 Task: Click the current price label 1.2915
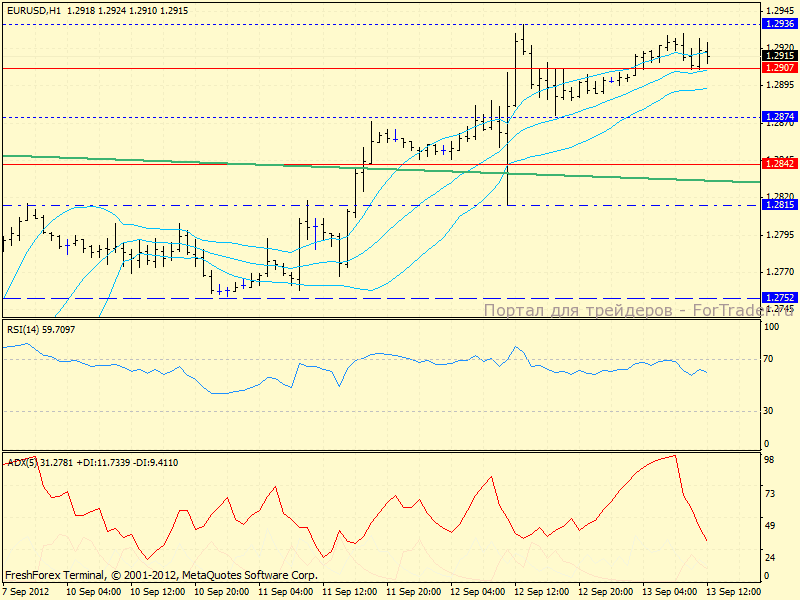(x=778, y=56)
